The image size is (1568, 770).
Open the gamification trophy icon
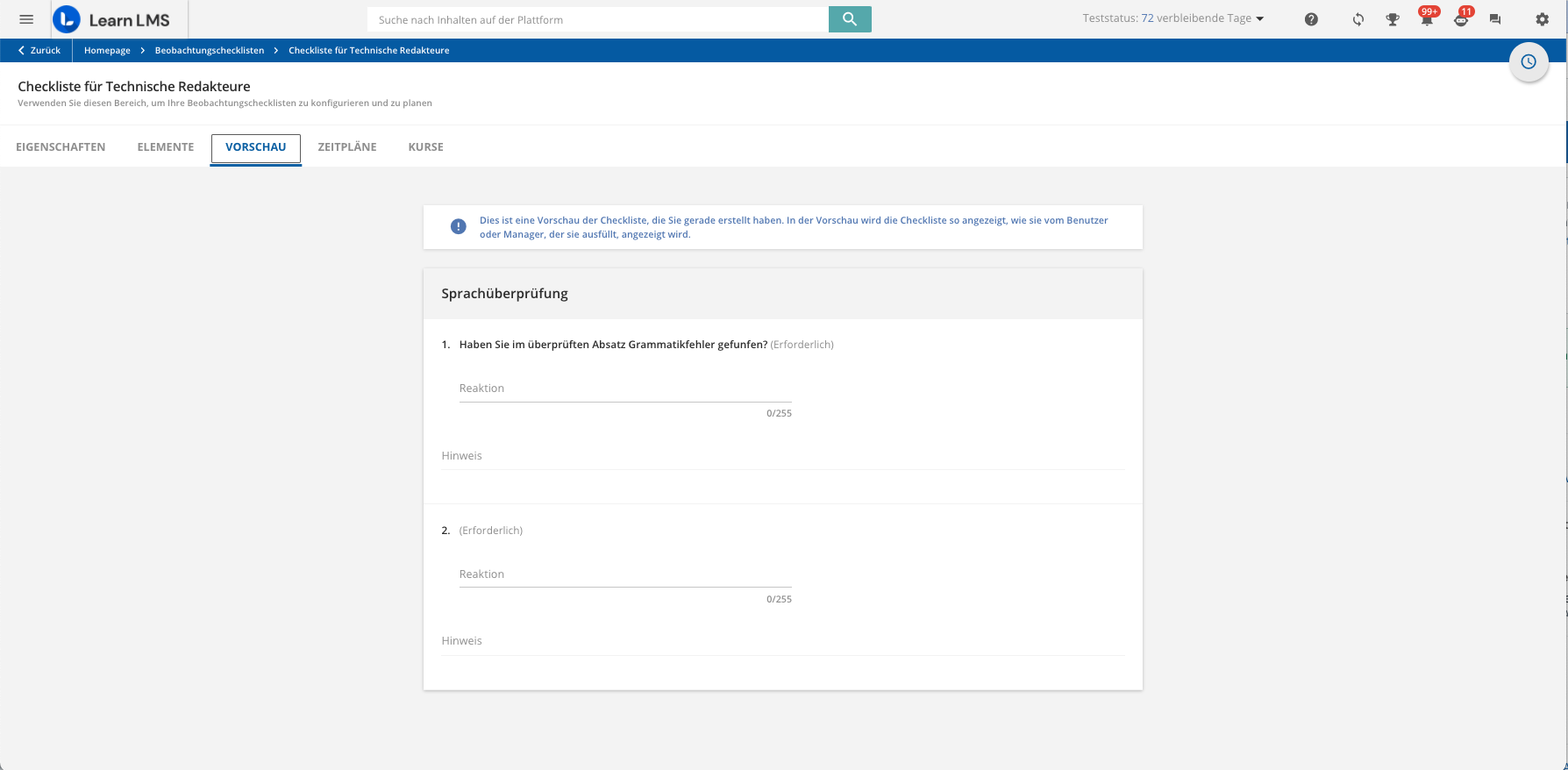(x=1393, y=19)
